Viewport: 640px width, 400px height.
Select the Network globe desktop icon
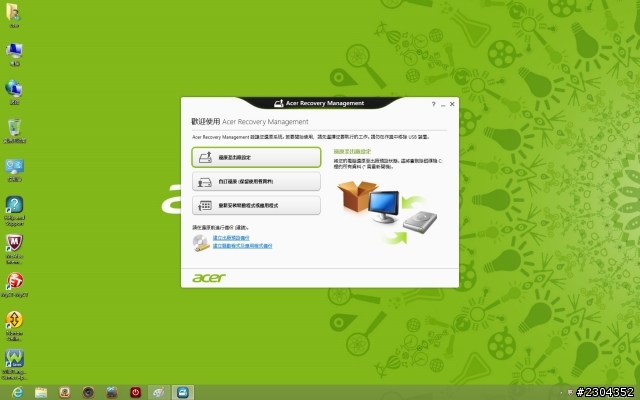14,92
